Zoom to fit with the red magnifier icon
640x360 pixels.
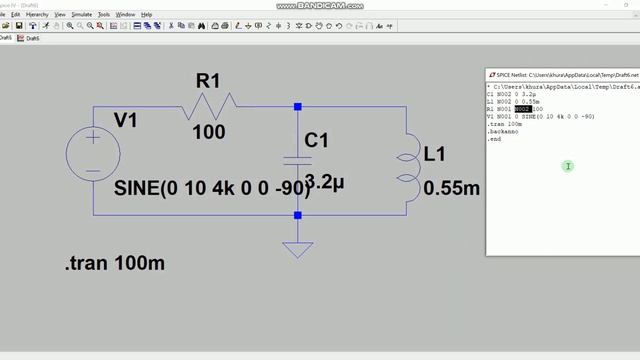[x=100, y=26]
